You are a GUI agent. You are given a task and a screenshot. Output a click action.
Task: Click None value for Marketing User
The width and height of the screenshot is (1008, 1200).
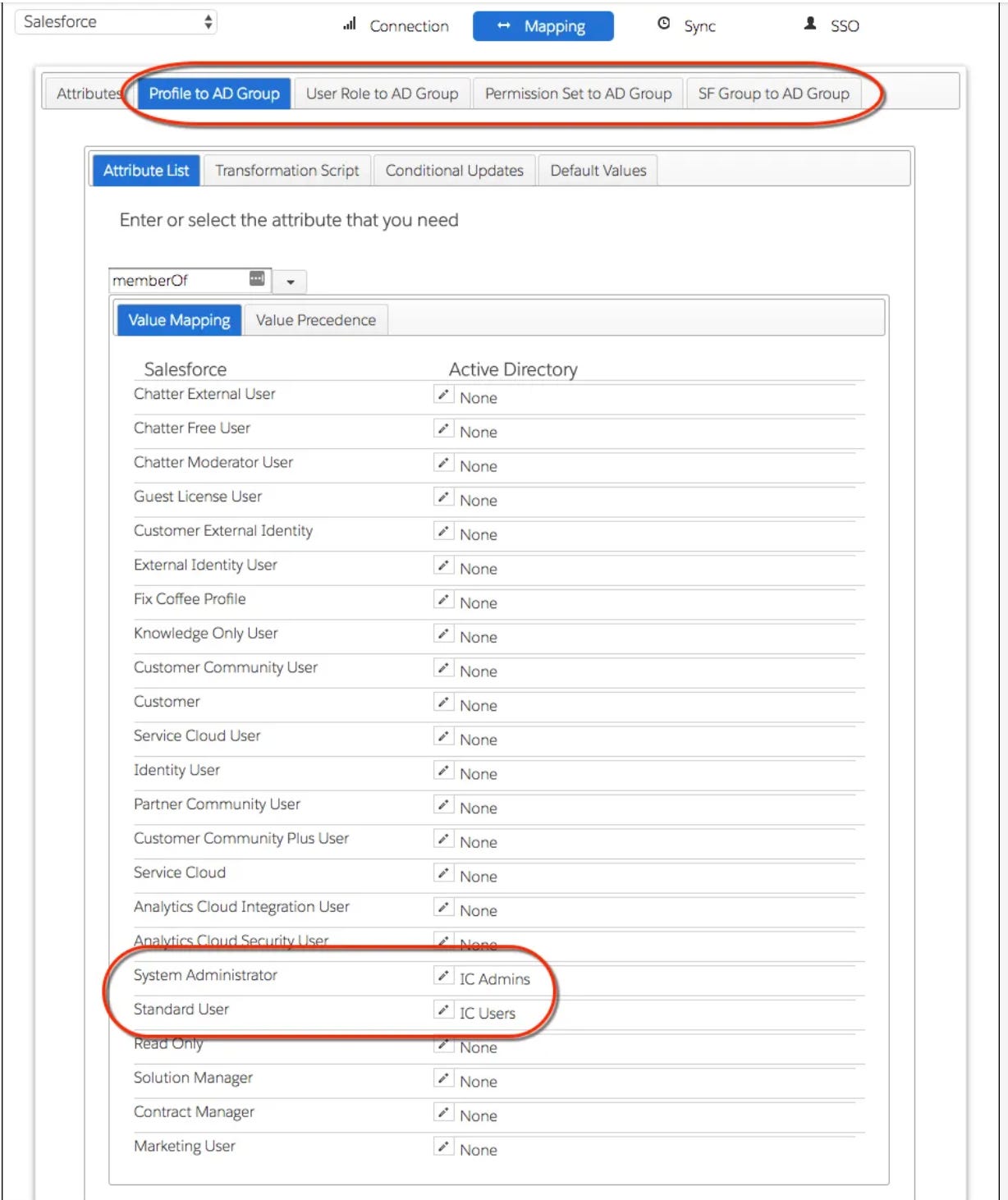tap(479, 1150)
